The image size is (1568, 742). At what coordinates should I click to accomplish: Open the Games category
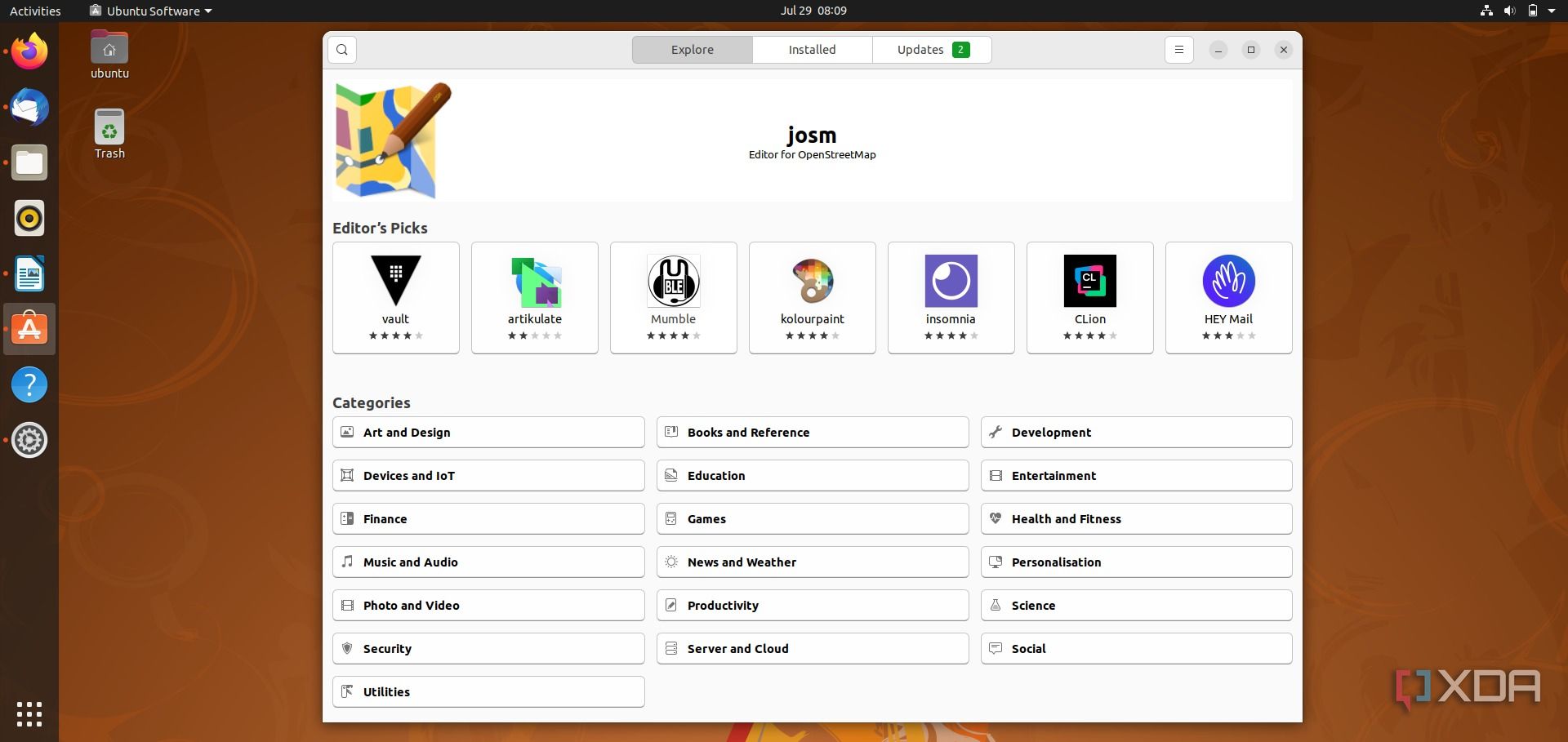813,519
